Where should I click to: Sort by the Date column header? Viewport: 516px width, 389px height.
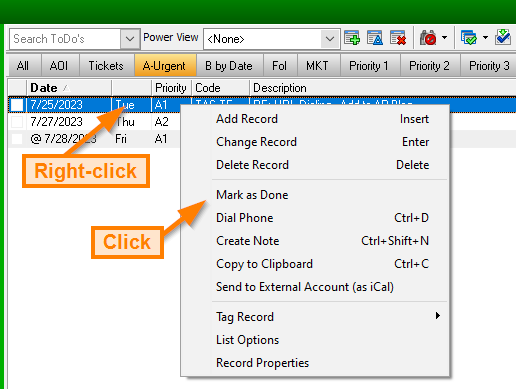69,88
